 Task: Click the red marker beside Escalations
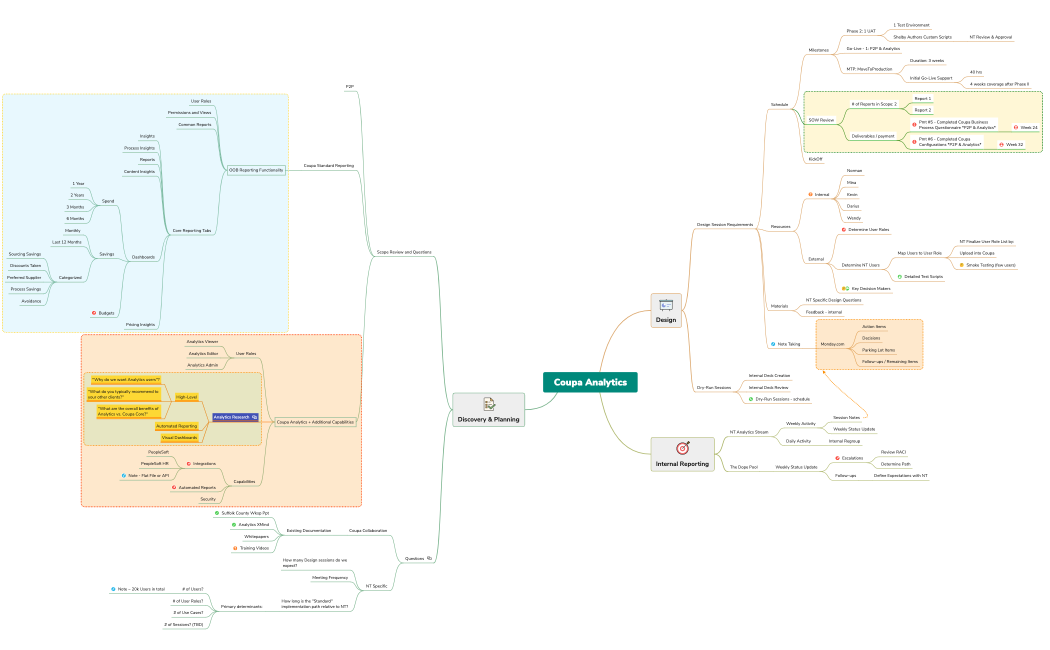coord(837,458)
